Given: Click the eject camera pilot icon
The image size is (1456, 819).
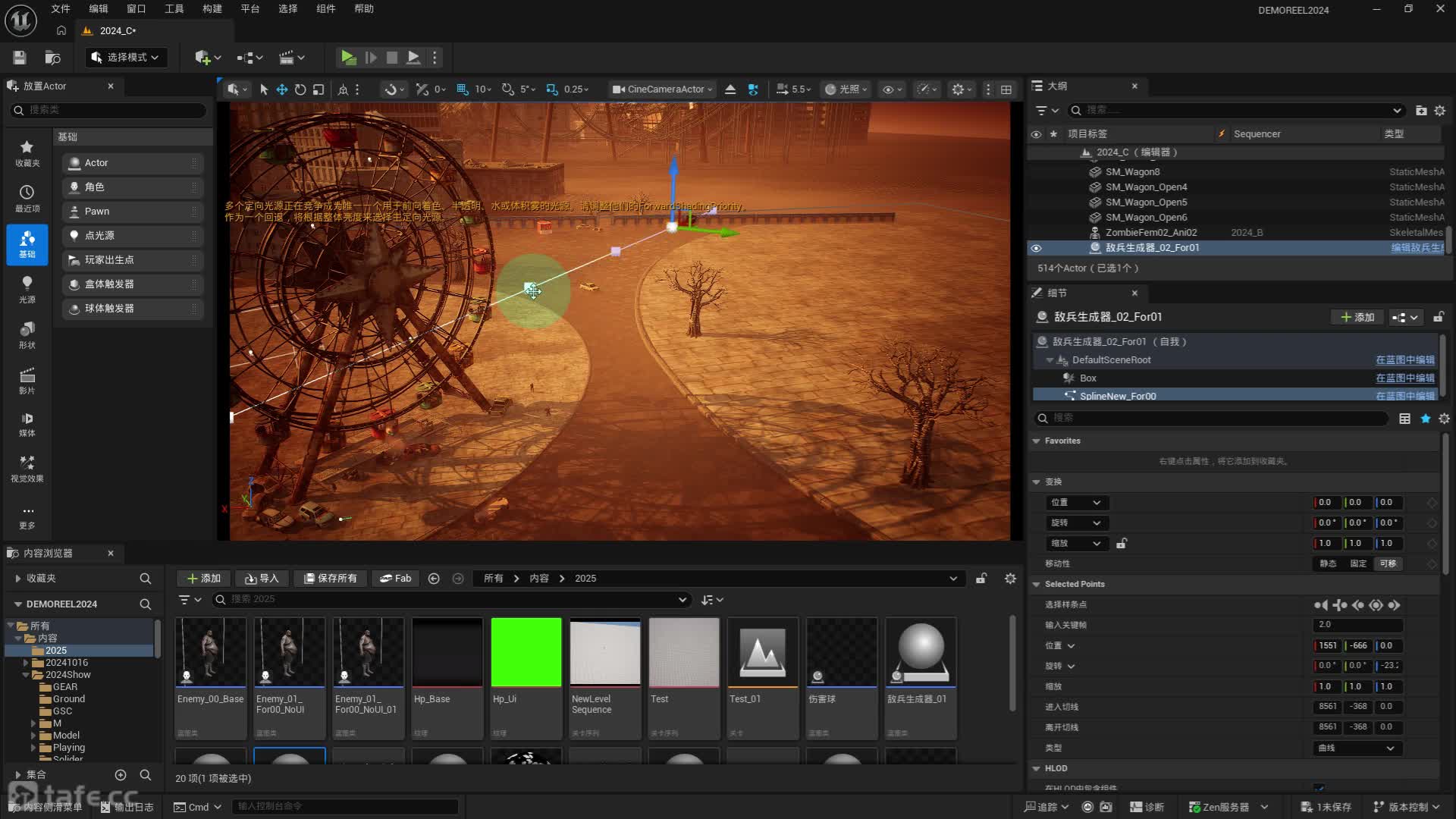Looking at the screenshot, I should (x=730, y=89).
